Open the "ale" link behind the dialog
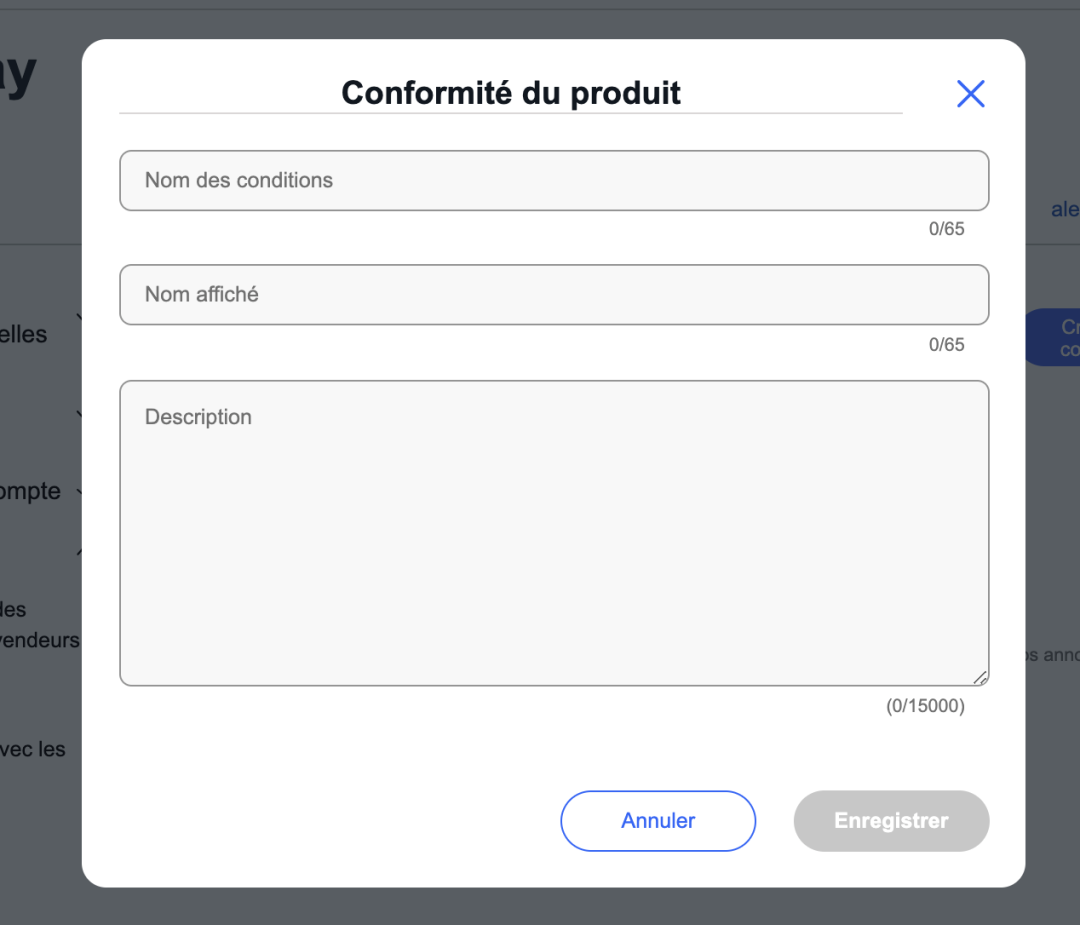This screenshot has width=1080, height=925. pos(1064,210)
